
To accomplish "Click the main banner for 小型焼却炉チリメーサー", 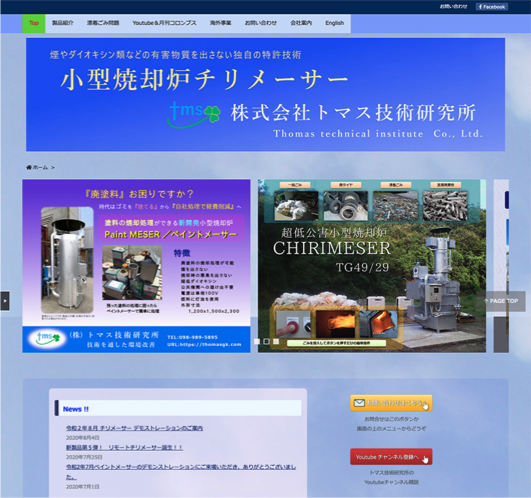I will coord(266,94).
